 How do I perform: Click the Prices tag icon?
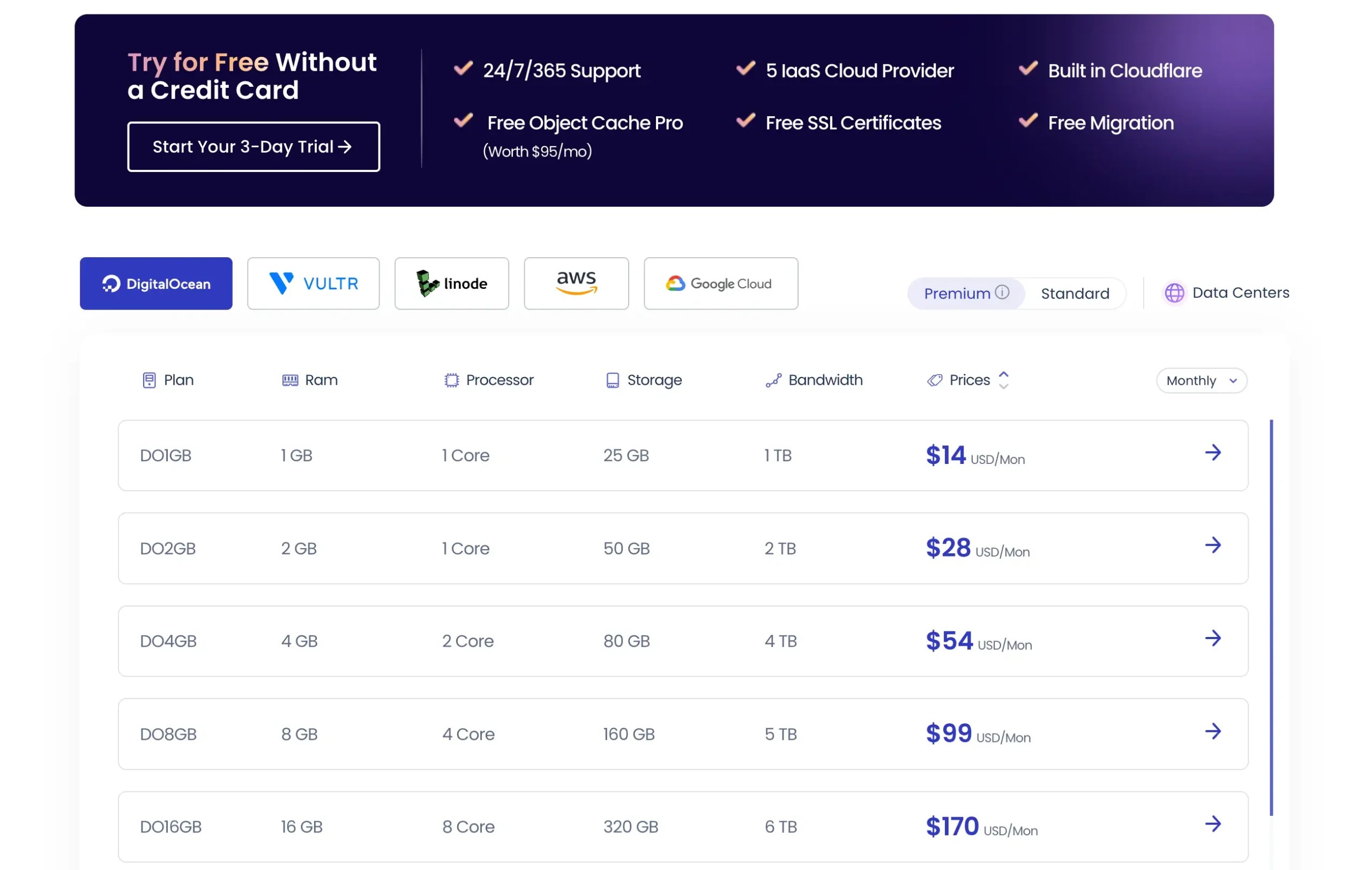[935, 380]
